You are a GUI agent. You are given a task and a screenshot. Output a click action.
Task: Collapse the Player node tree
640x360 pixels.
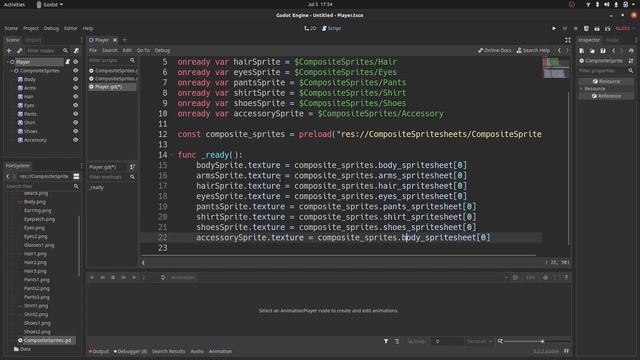point(7,62)
